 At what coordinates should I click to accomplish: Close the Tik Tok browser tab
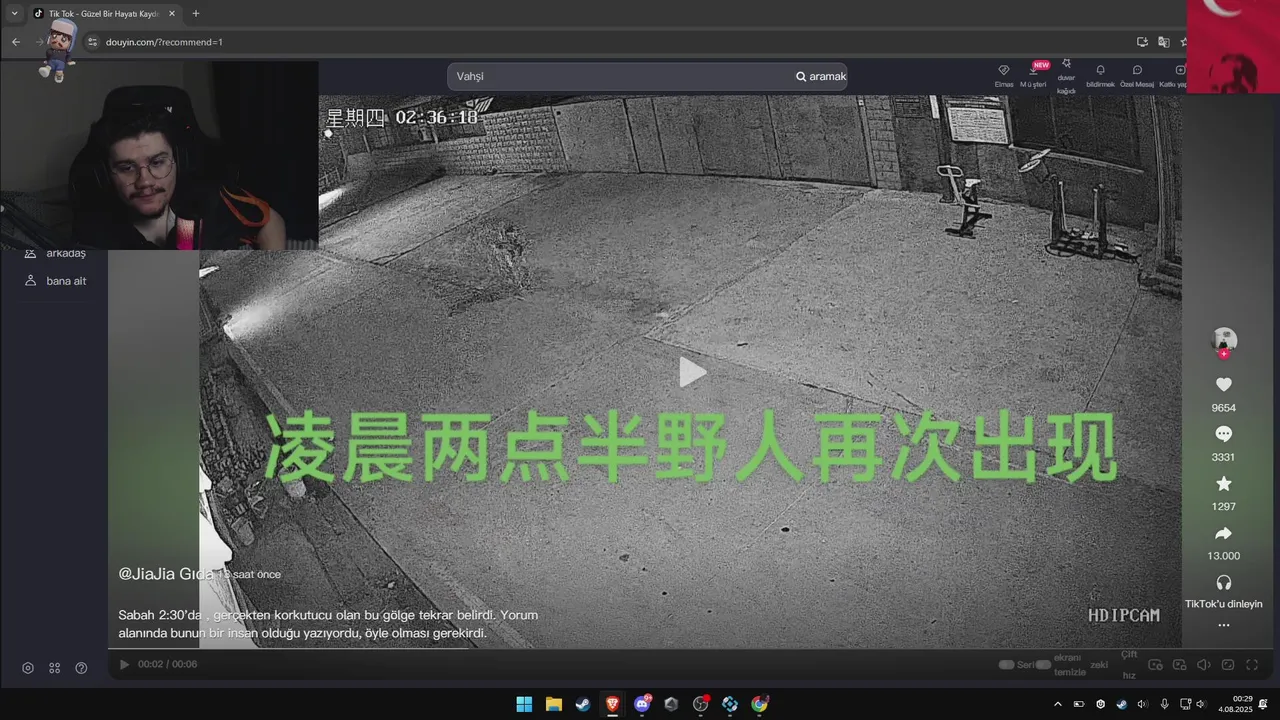[x=171, y=14]
